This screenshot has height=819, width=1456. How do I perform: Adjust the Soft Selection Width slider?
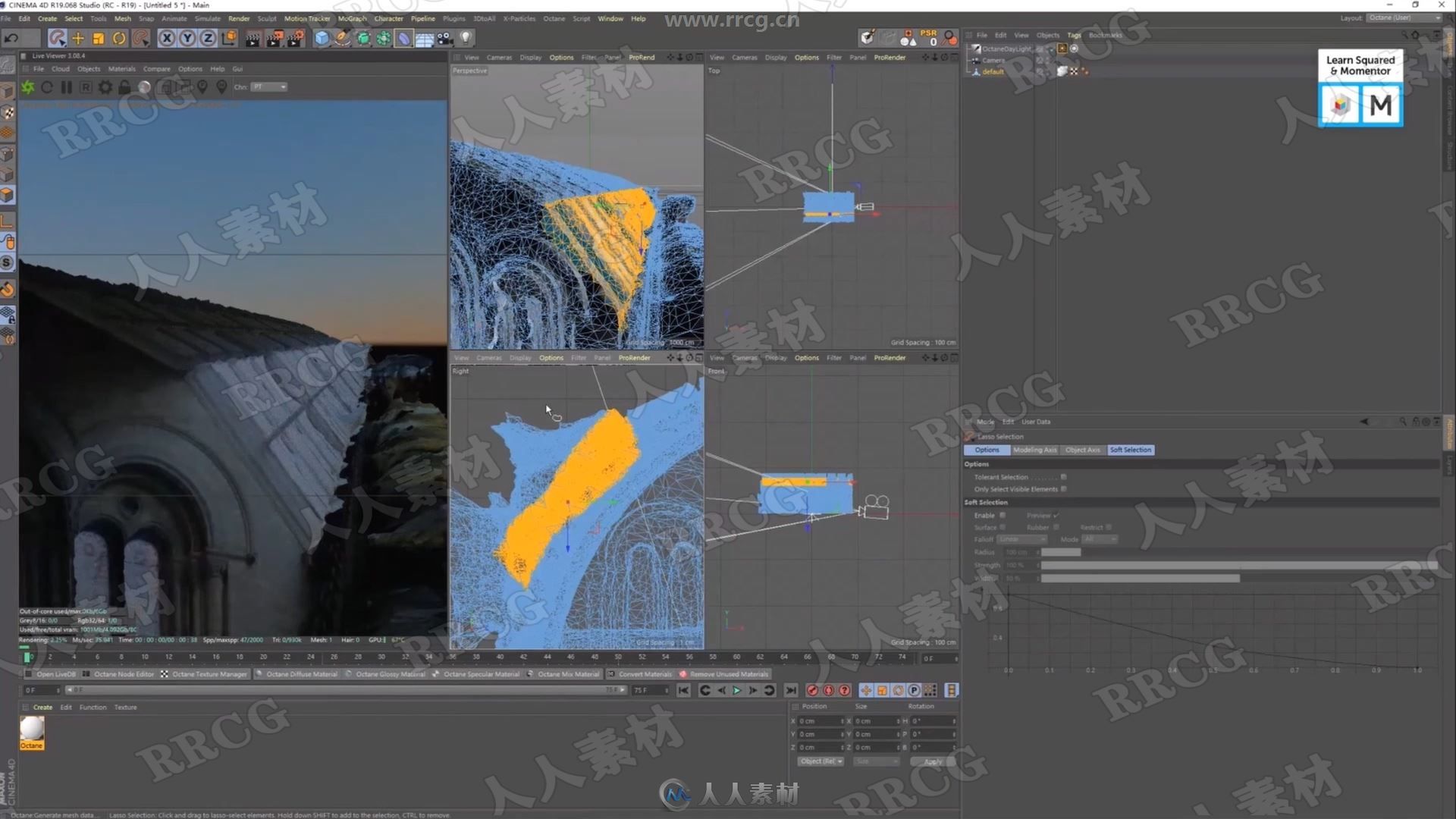[1238, 578]
